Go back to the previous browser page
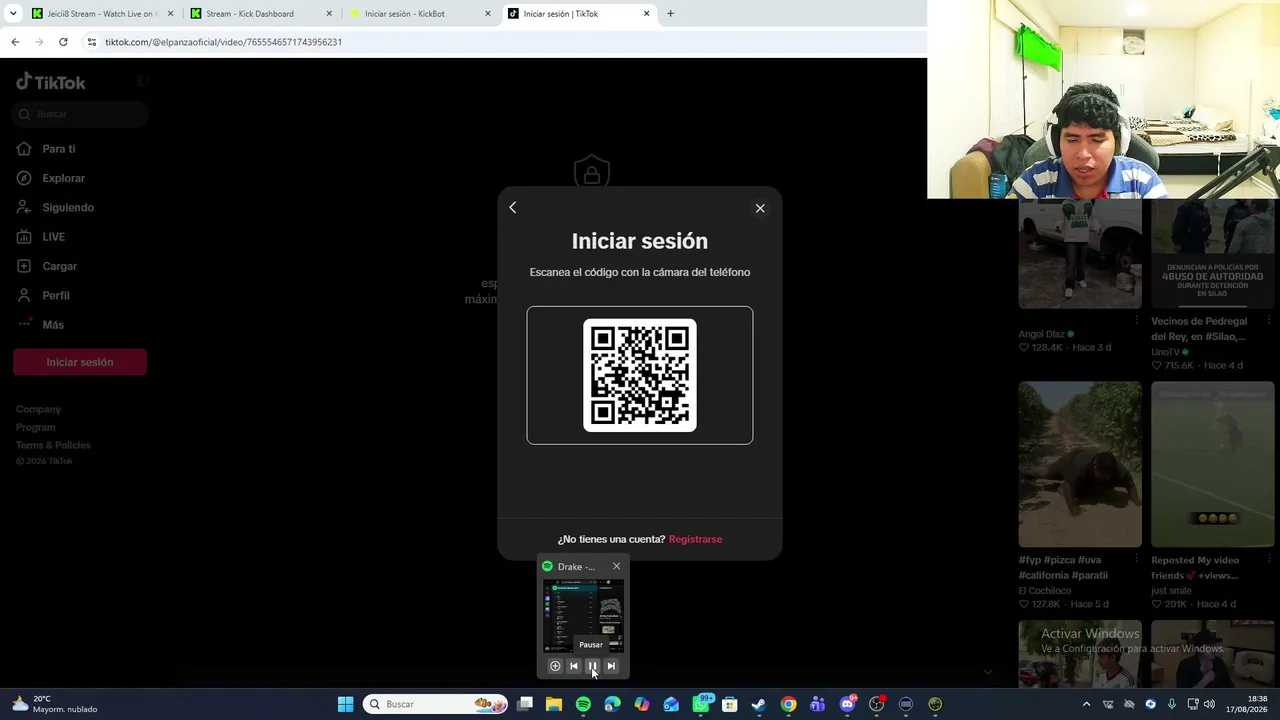 (x=15, y=42)
